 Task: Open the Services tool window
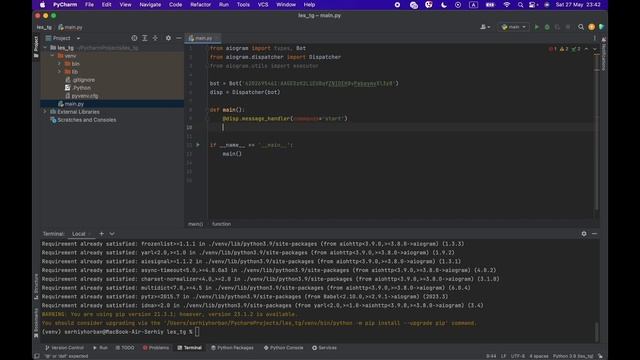tap(324, 348)
